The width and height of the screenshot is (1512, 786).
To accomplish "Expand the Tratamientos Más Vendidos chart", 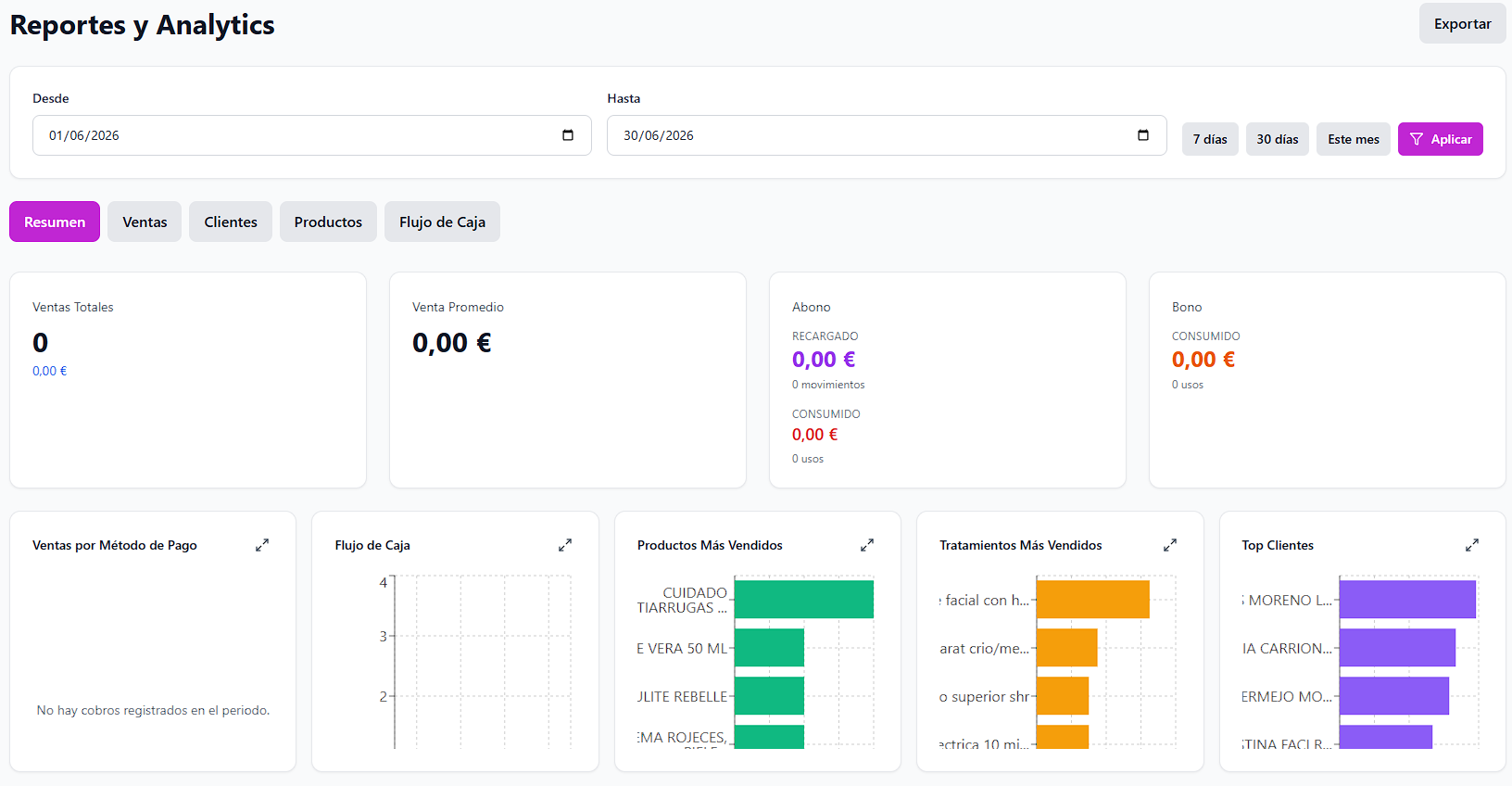I will click(x=1170, y=545).
